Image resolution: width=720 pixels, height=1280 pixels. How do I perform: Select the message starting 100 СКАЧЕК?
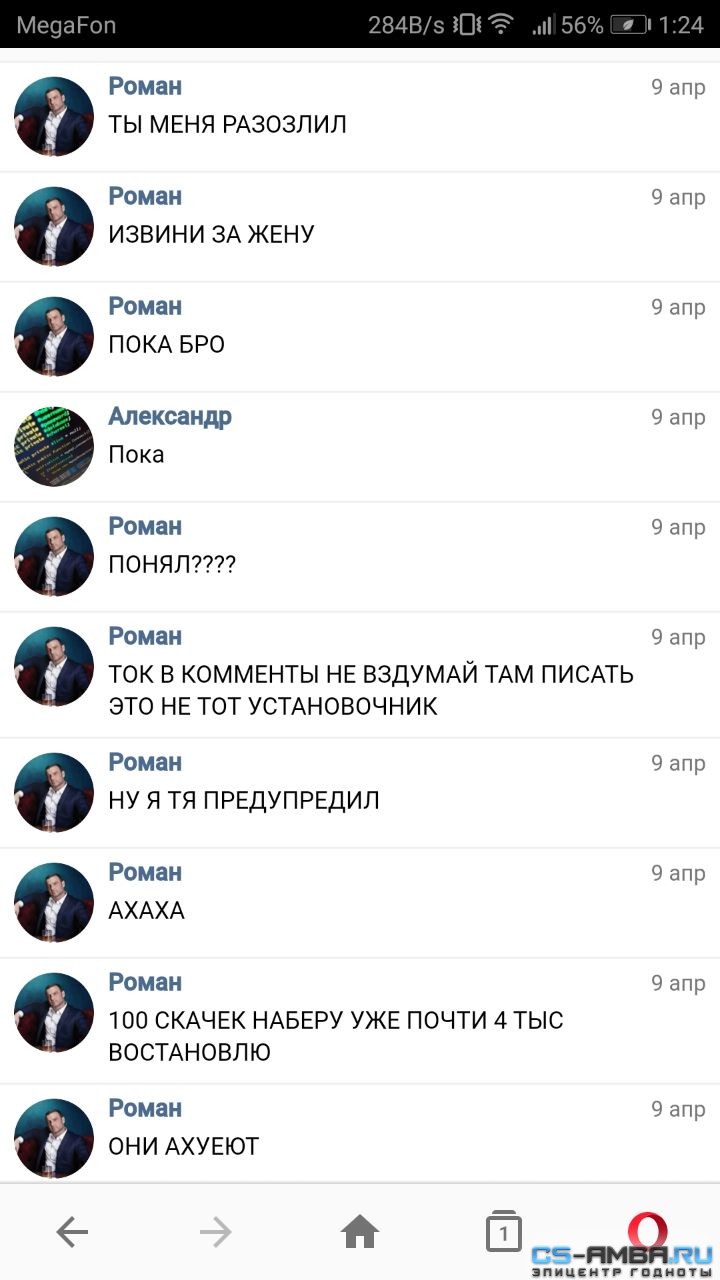(x=336, y=1036)
